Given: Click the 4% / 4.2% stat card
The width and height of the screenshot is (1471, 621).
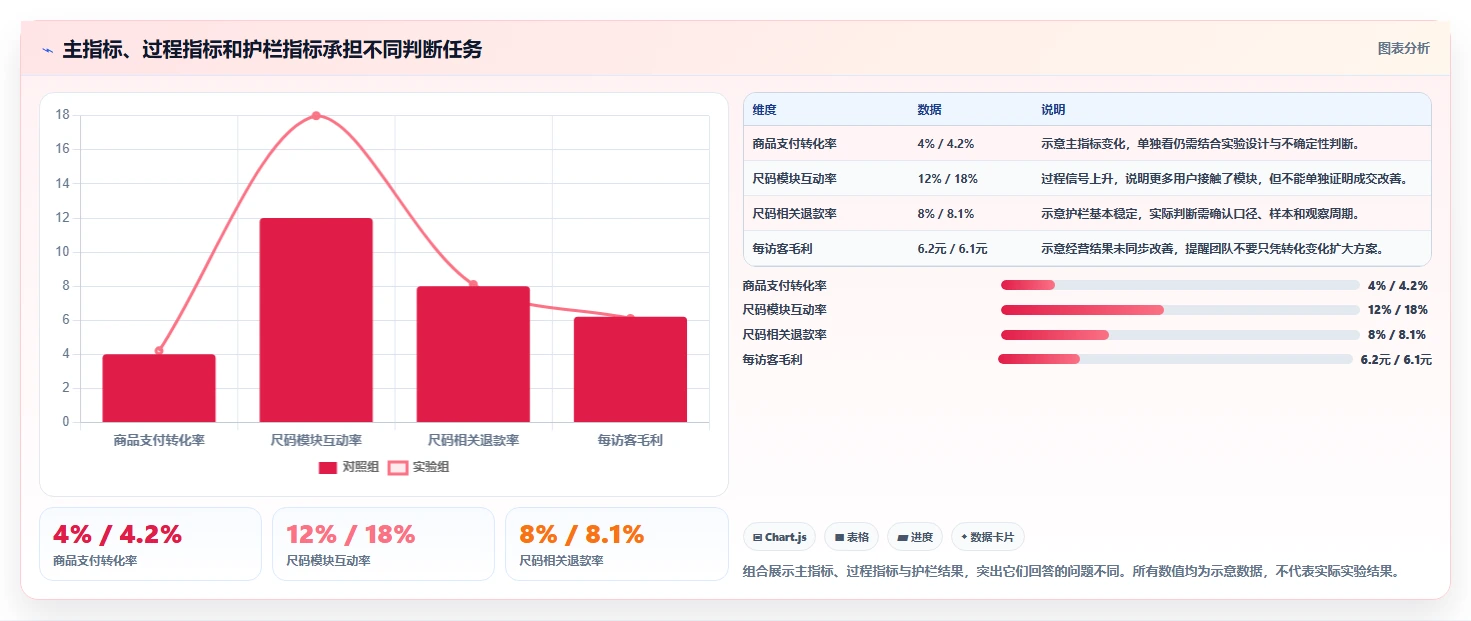Looking at the screenshot, I should coord(150,544).
